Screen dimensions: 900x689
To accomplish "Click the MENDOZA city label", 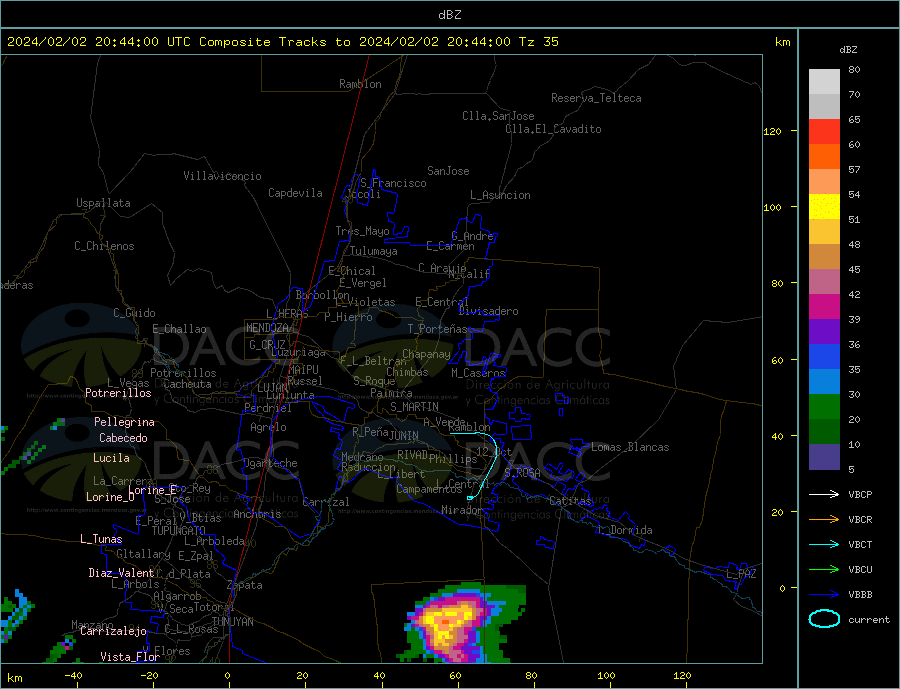I will pyautogui.click(x=269, y=328).
